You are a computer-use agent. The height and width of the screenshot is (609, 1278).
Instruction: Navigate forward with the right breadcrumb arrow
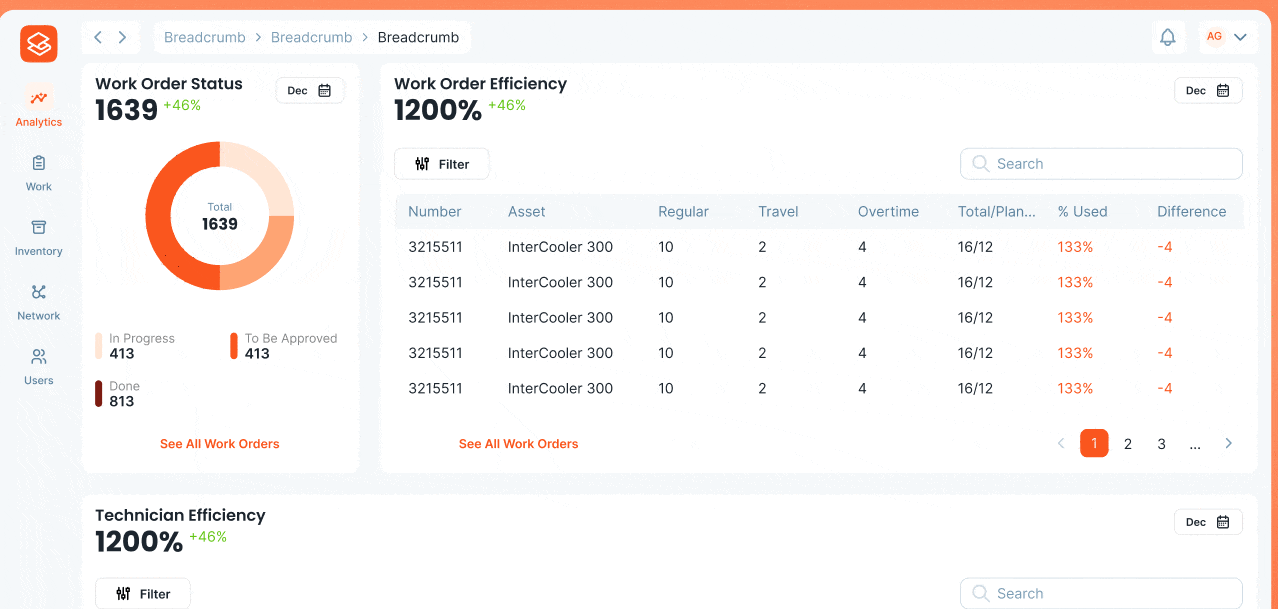123,36
